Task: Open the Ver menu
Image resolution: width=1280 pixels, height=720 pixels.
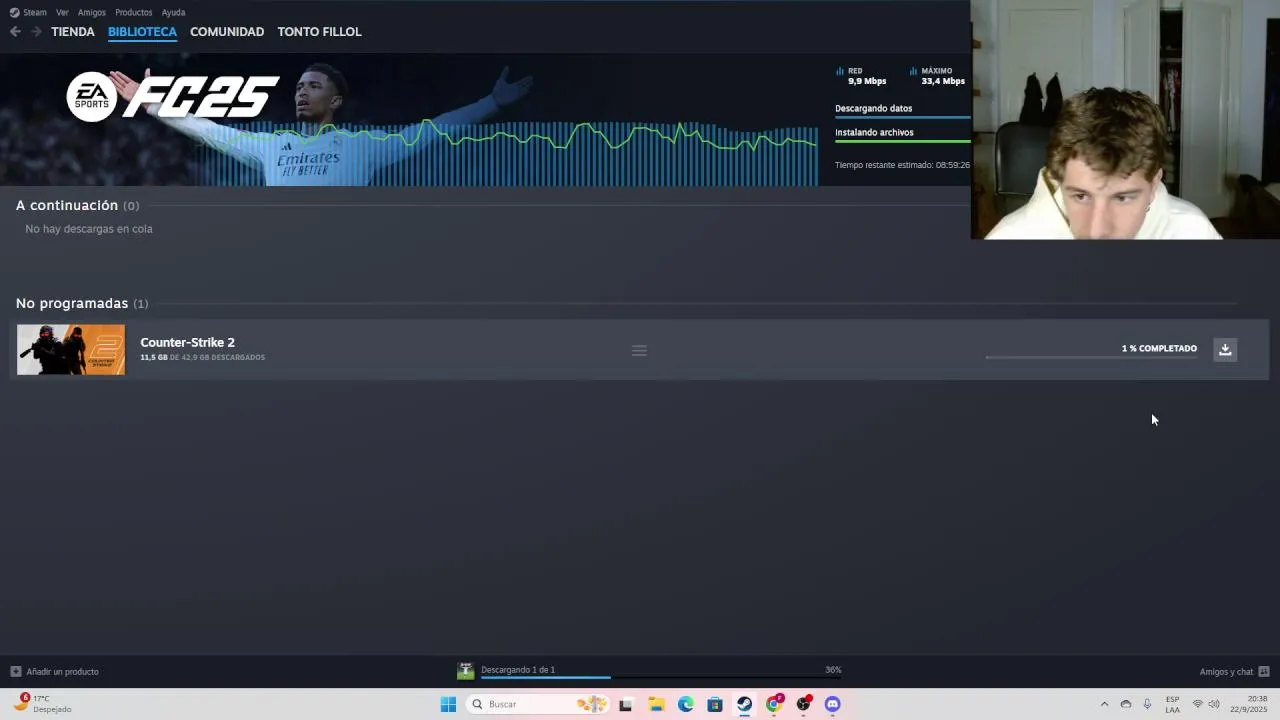Action: pos(62,12)
